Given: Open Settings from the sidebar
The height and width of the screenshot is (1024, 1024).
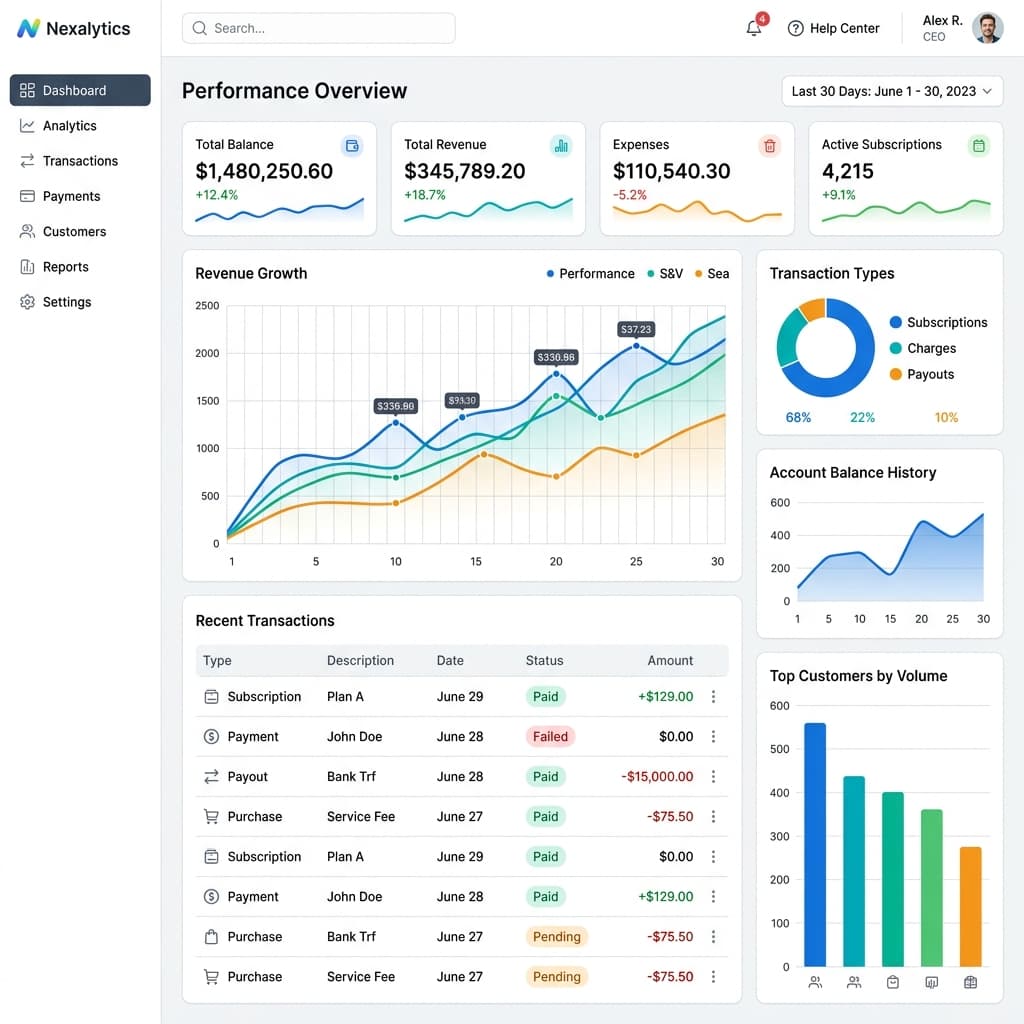Looking at the screenshot, I should coord(80,302).
